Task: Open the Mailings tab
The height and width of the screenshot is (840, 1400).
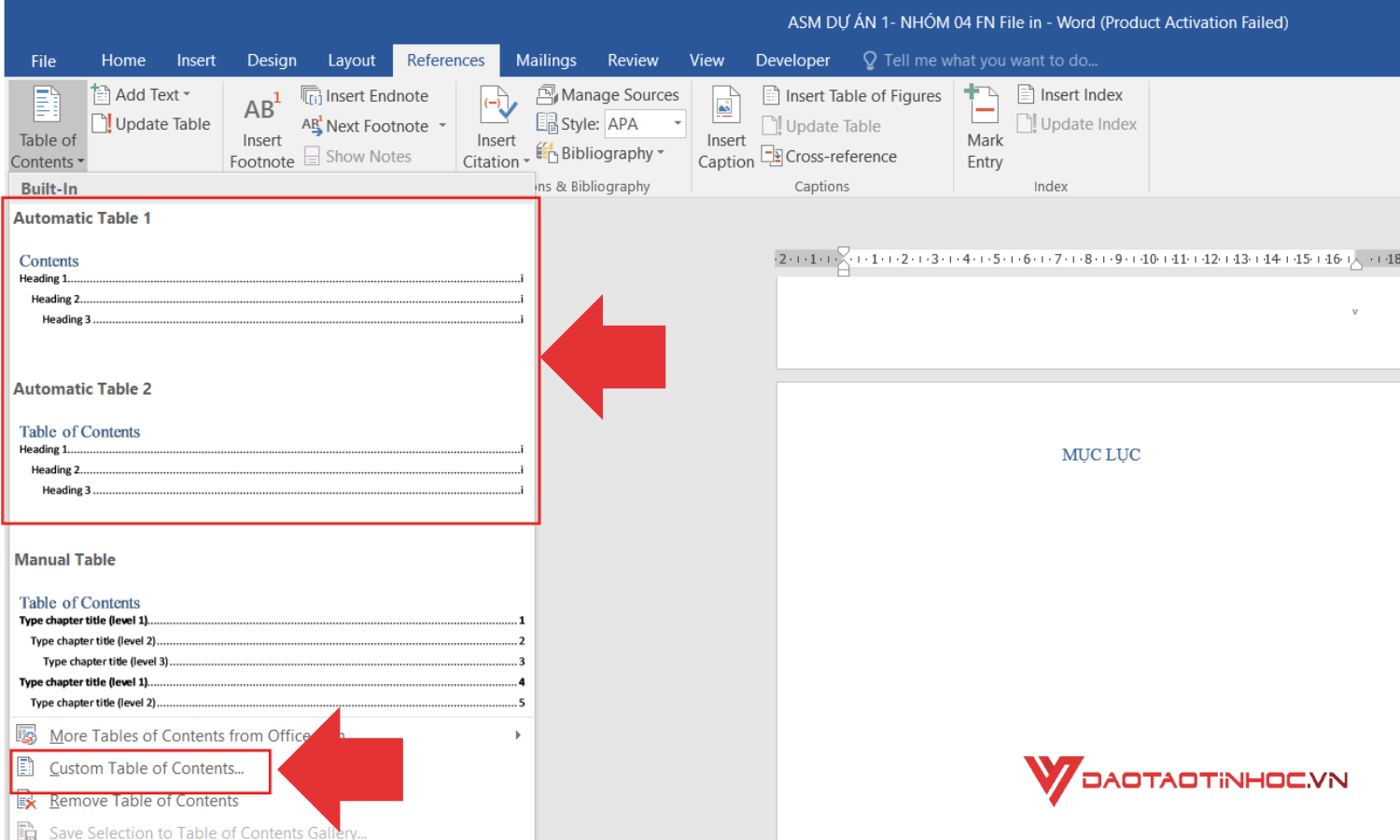Action: point(546,61)
